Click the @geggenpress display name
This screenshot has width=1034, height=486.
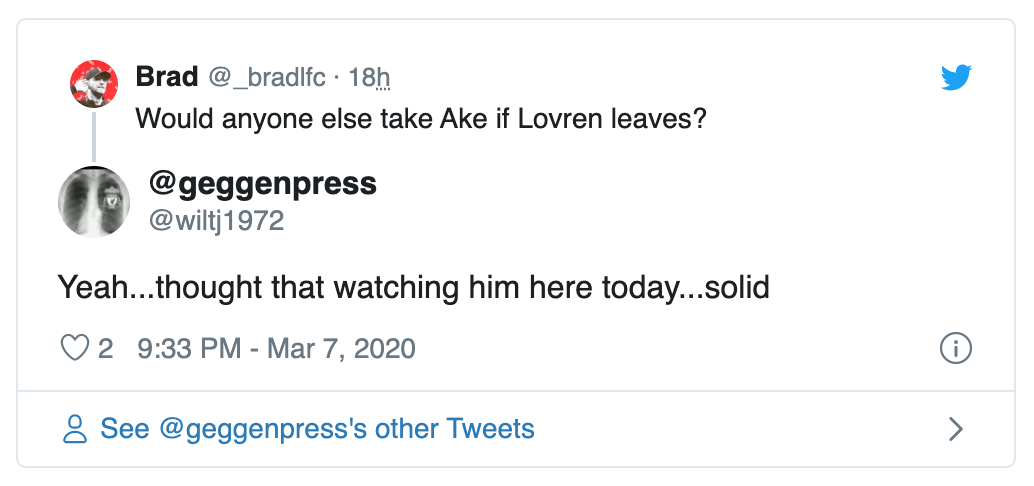(x=262, y=183)
